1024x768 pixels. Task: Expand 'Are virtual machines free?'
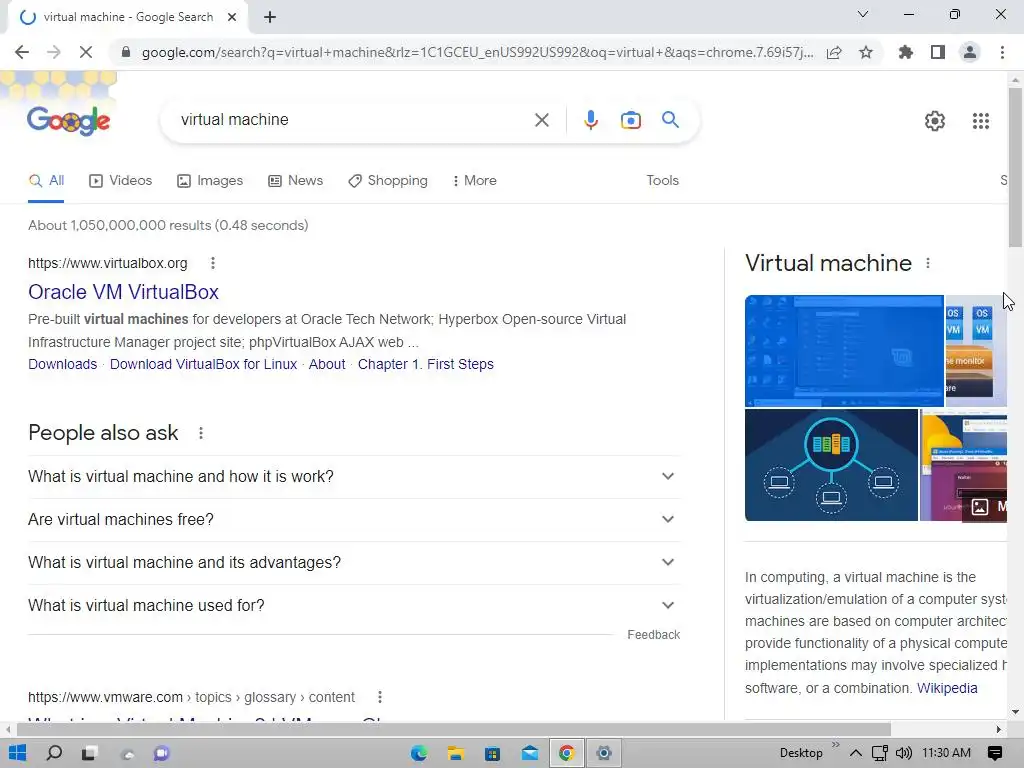(x=354, y=520)
